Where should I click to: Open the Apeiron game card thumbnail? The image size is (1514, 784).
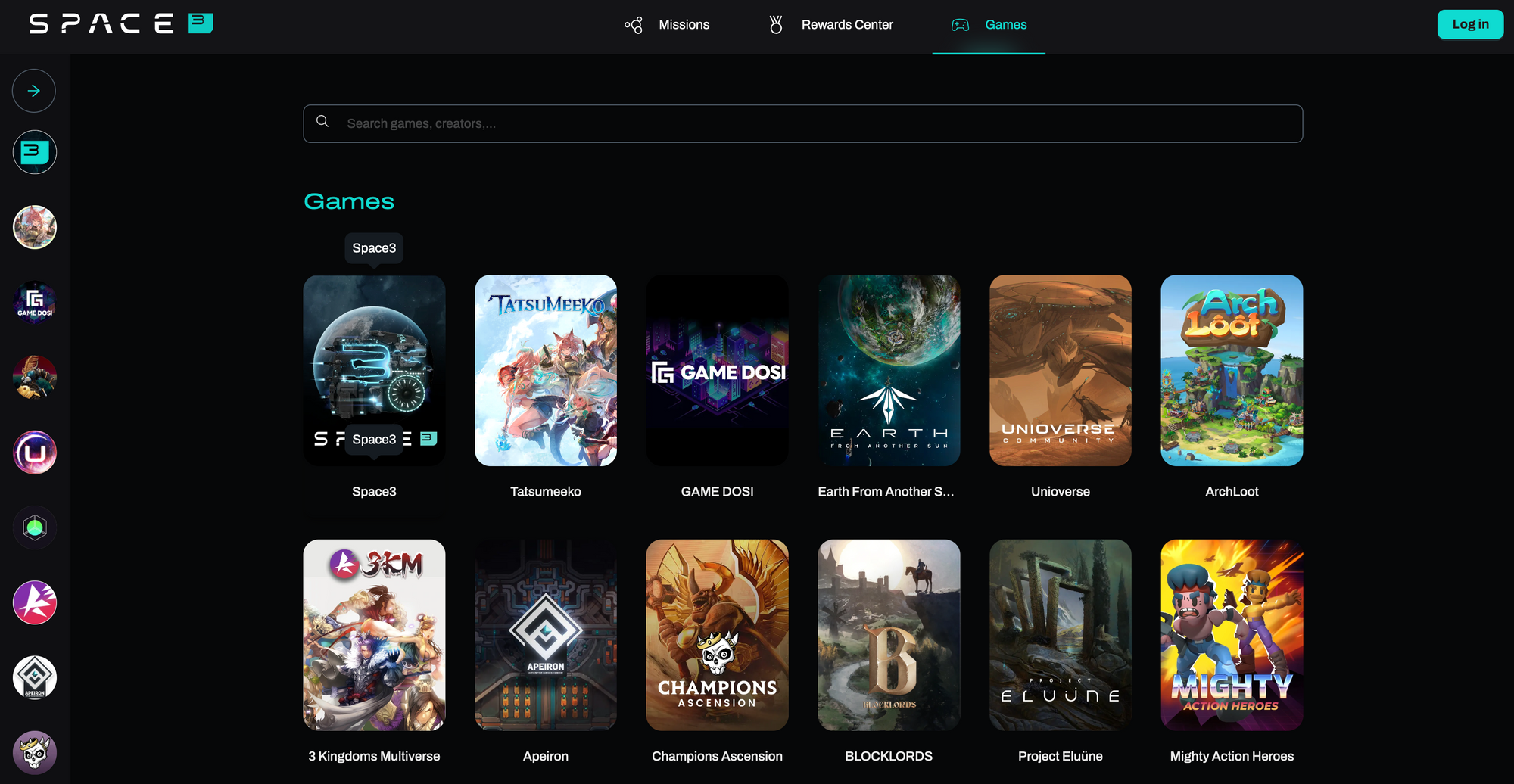[x=546, y=635]
